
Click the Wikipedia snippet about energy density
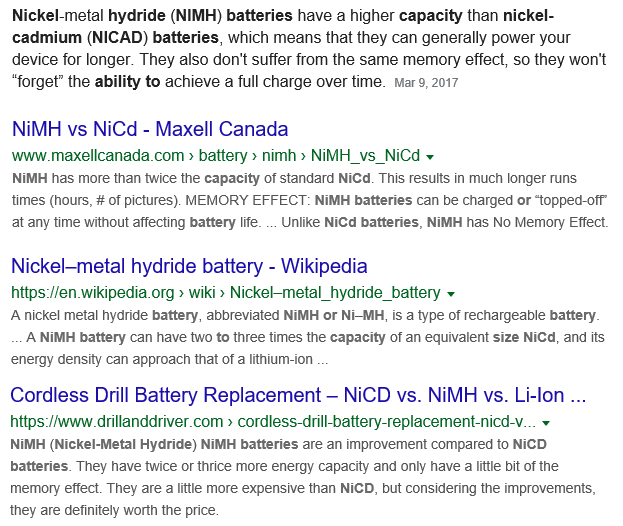point(308,337)
